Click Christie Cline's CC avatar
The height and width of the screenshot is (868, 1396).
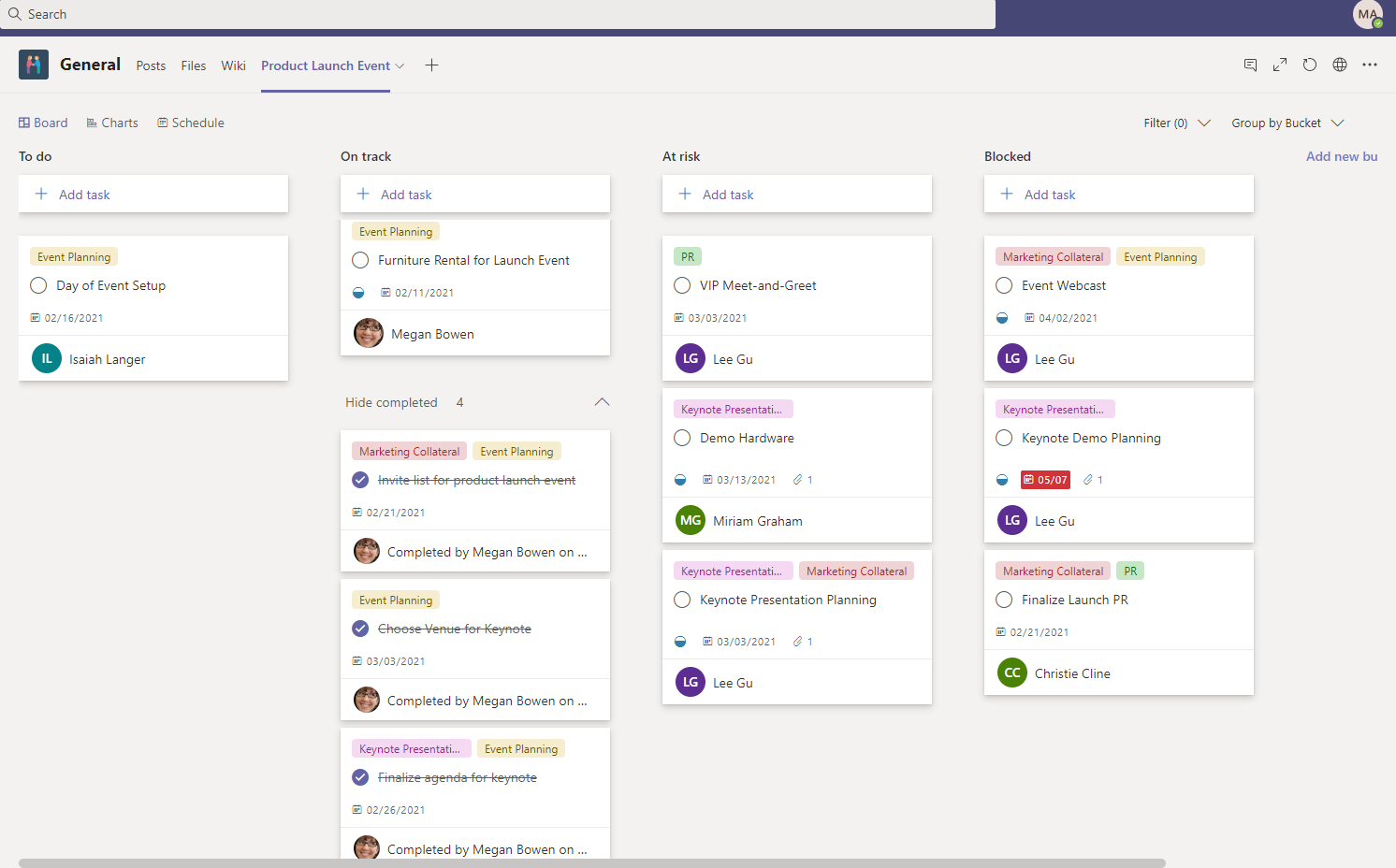point(1012,673)
